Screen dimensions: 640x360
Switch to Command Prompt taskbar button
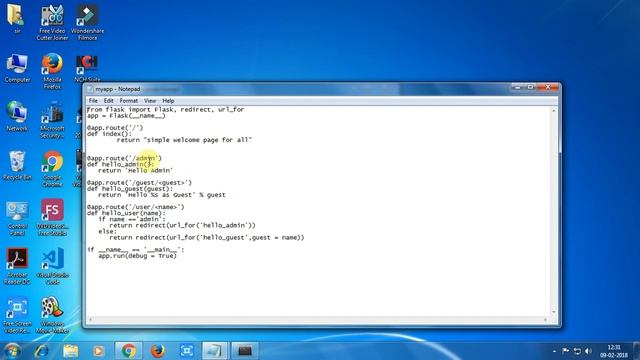[x=245, y=351]
